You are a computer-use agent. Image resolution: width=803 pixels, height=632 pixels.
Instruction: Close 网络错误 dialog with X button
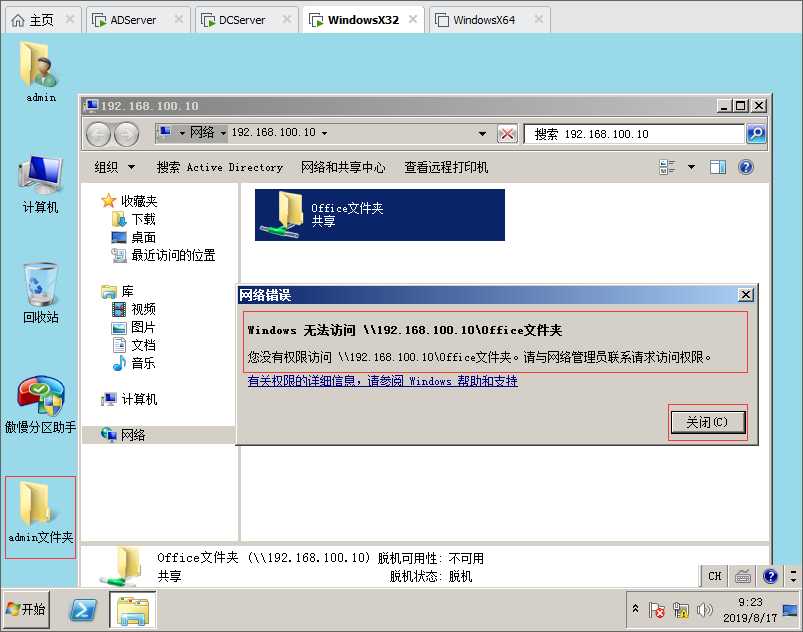pyautogui.click(x=746, y=295)
